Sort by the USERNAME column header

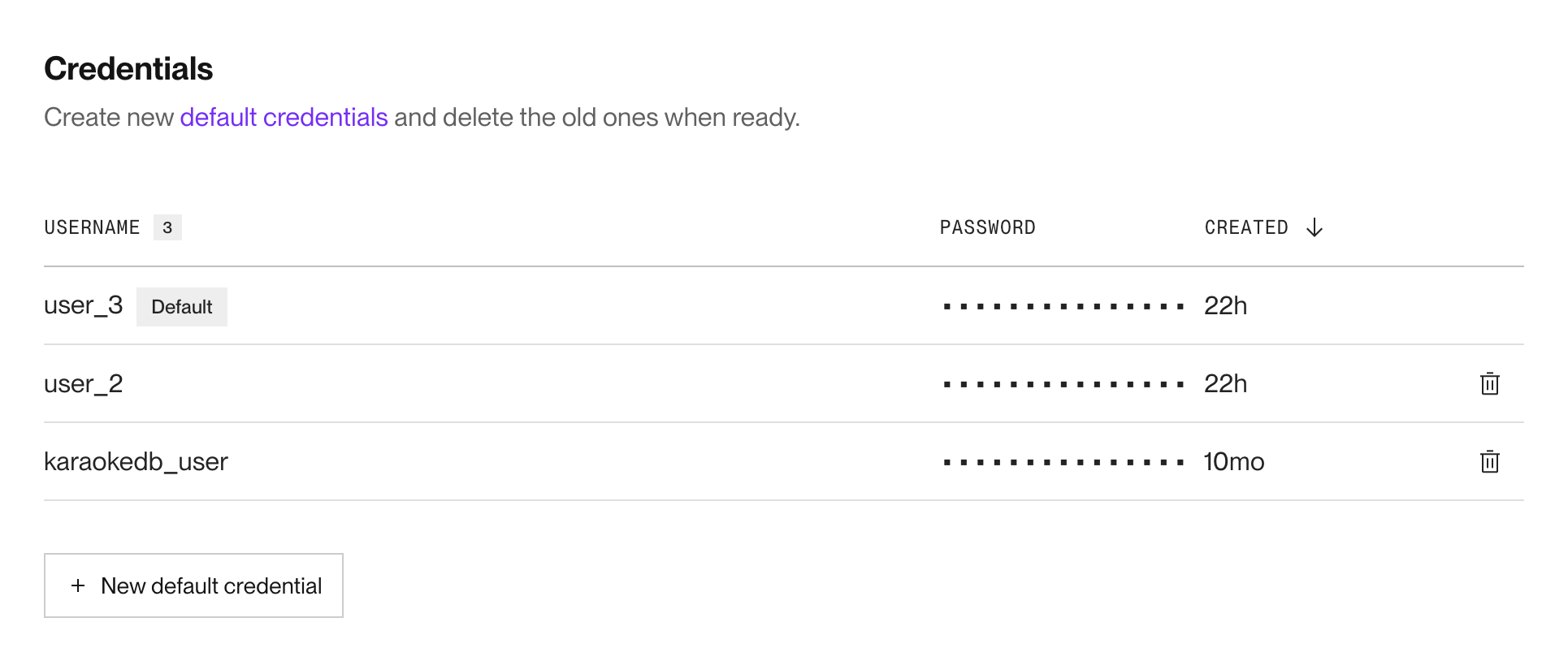click(x=92, y=227)
